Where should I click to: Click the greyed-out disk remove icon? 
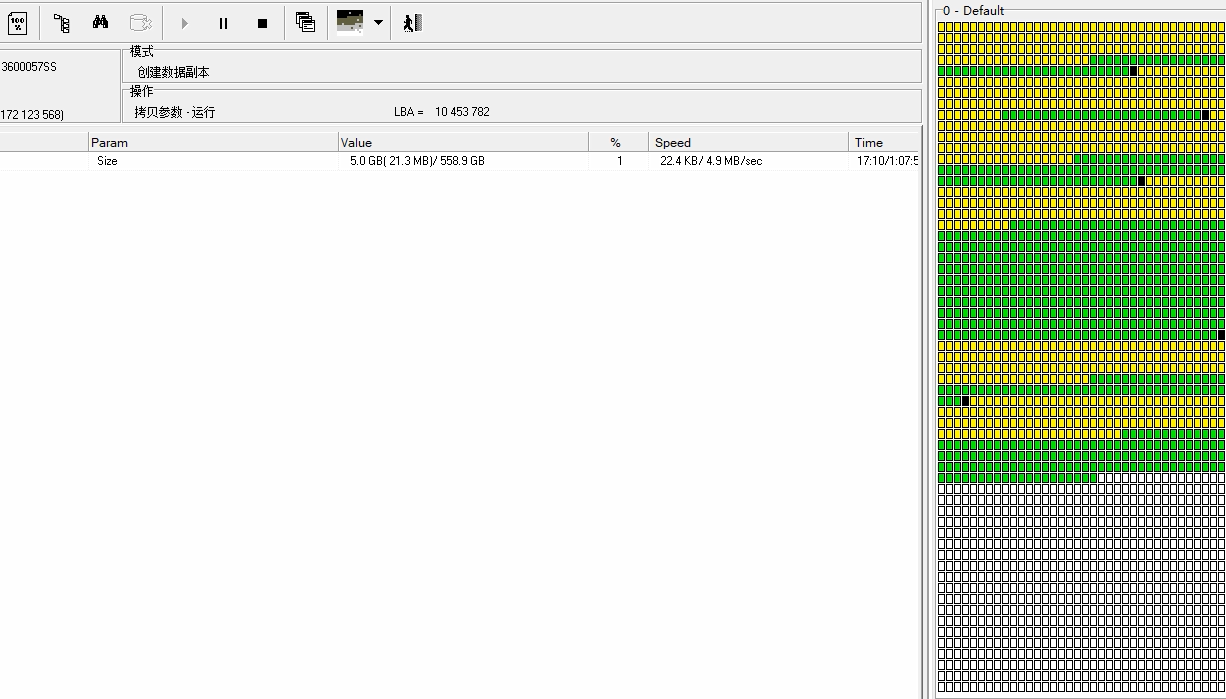(140, 22)
